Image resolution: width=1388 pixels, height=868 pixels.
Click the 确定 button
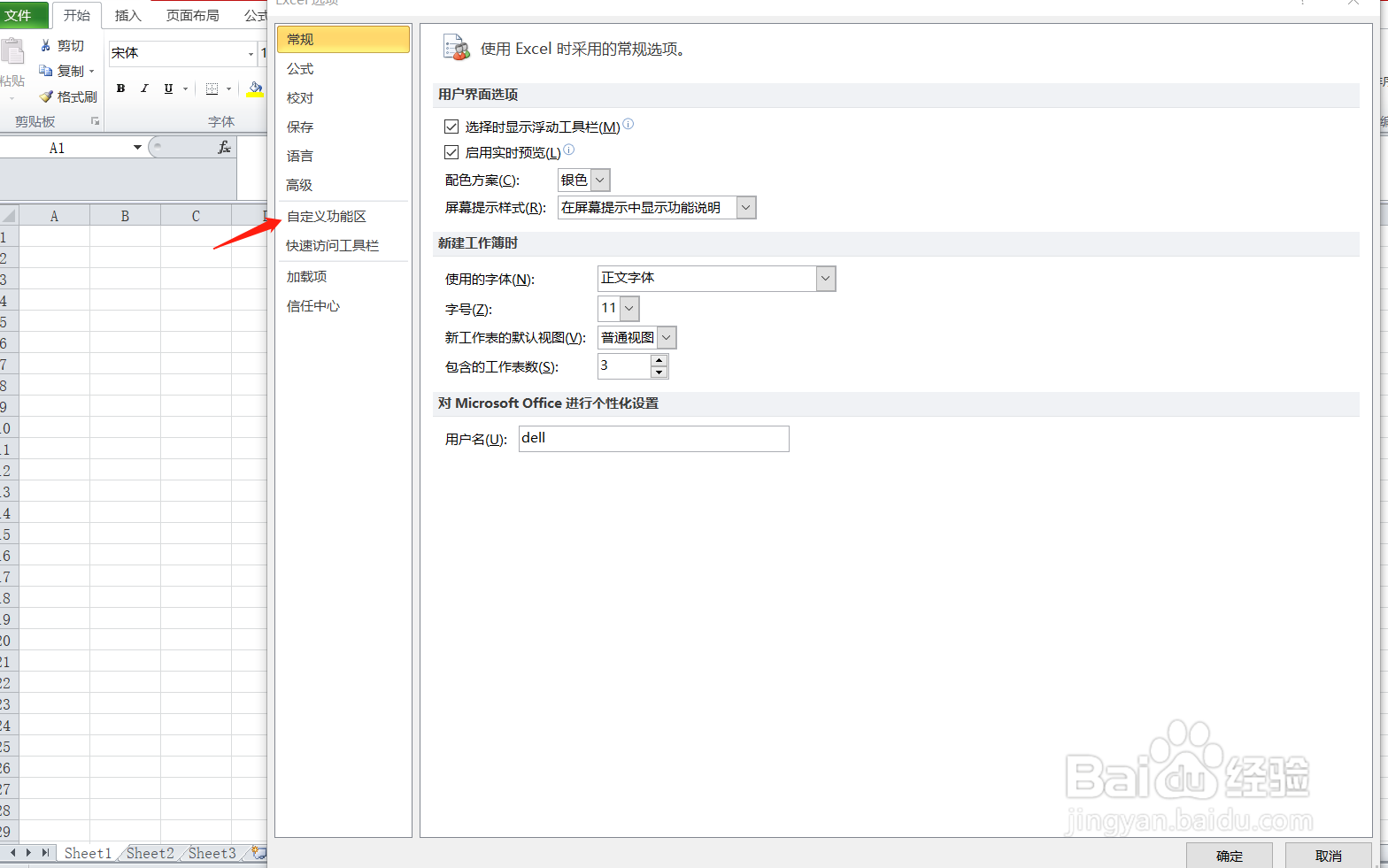tap(1230, 856)
